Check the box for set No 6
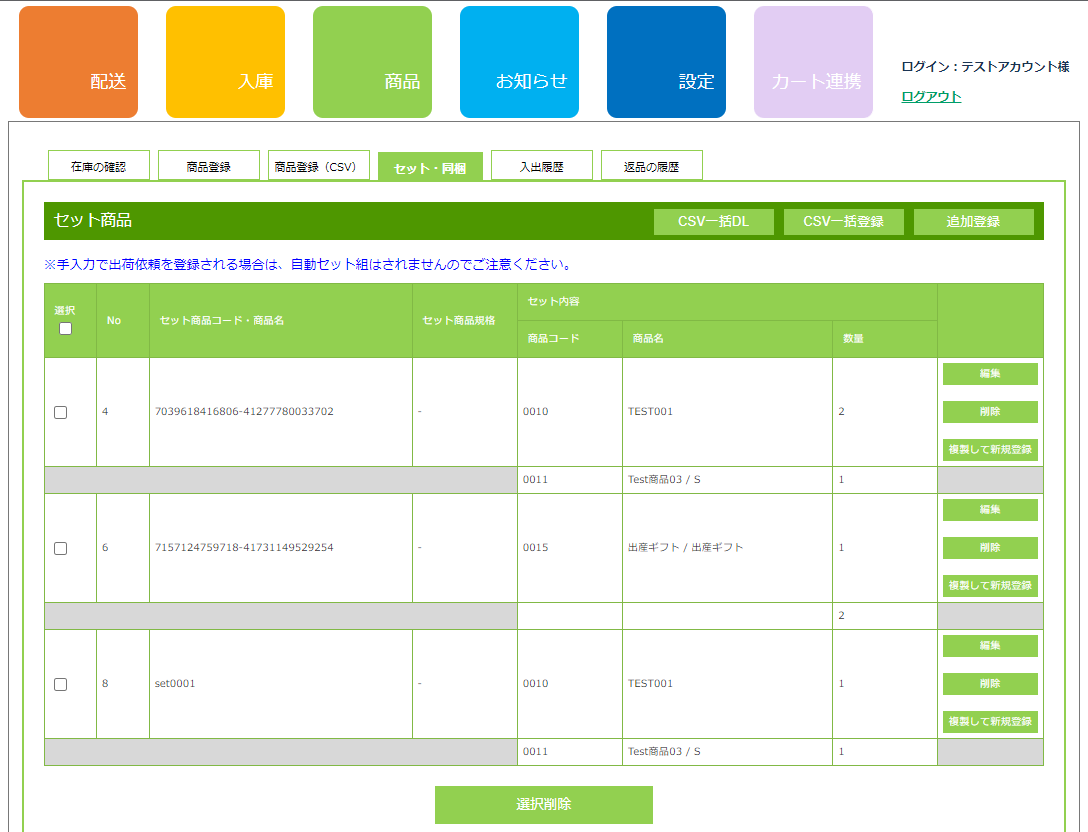This screenshot has height=832, width=1088. pyautogui.click(x=61, y=548)
